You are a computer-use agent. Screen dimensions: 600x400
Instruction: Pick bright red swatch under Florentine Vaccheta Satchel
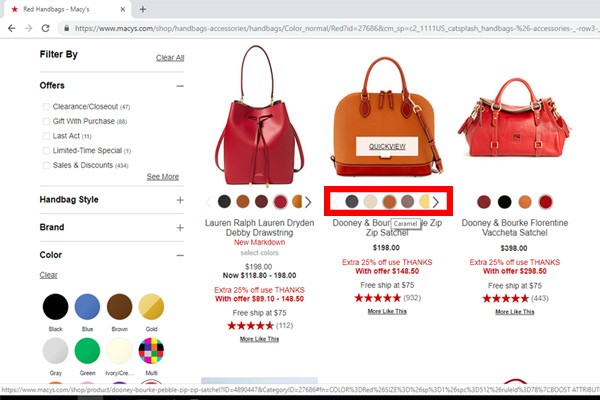[545, 201]
